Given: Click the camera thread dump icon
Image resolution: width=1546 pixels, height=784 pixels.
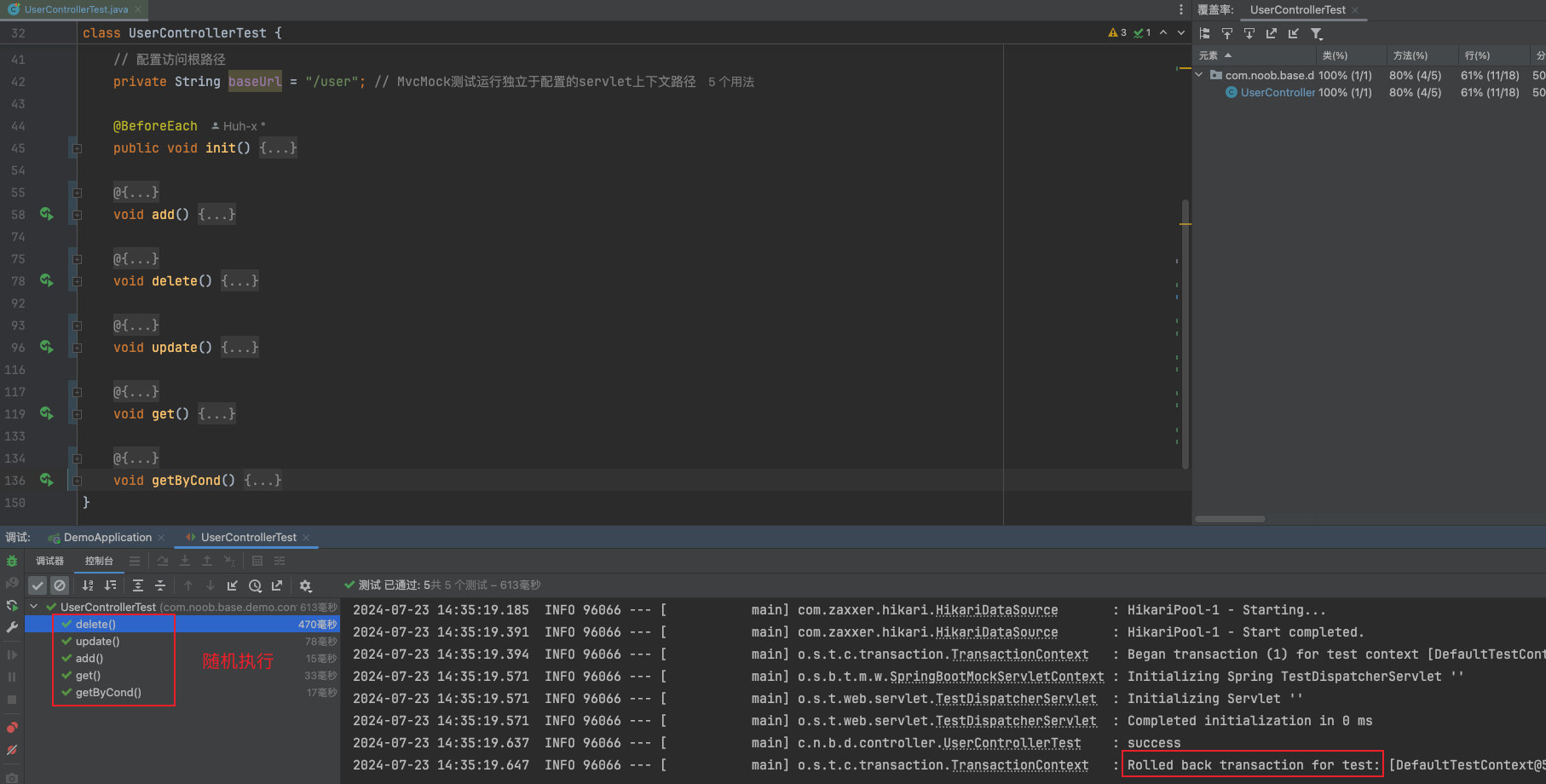Looking at the screenshot, I should tap(12, 777).
